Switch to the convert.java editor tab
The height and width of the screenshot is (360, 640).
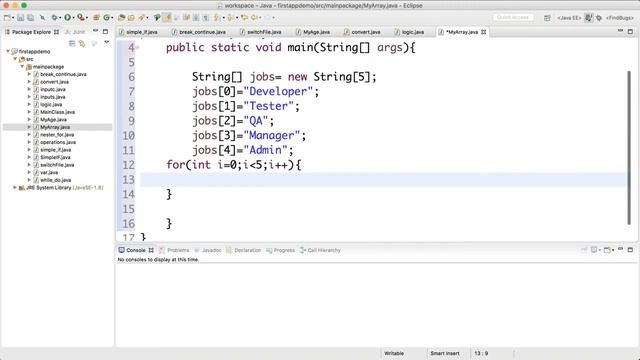pos(362,32)
